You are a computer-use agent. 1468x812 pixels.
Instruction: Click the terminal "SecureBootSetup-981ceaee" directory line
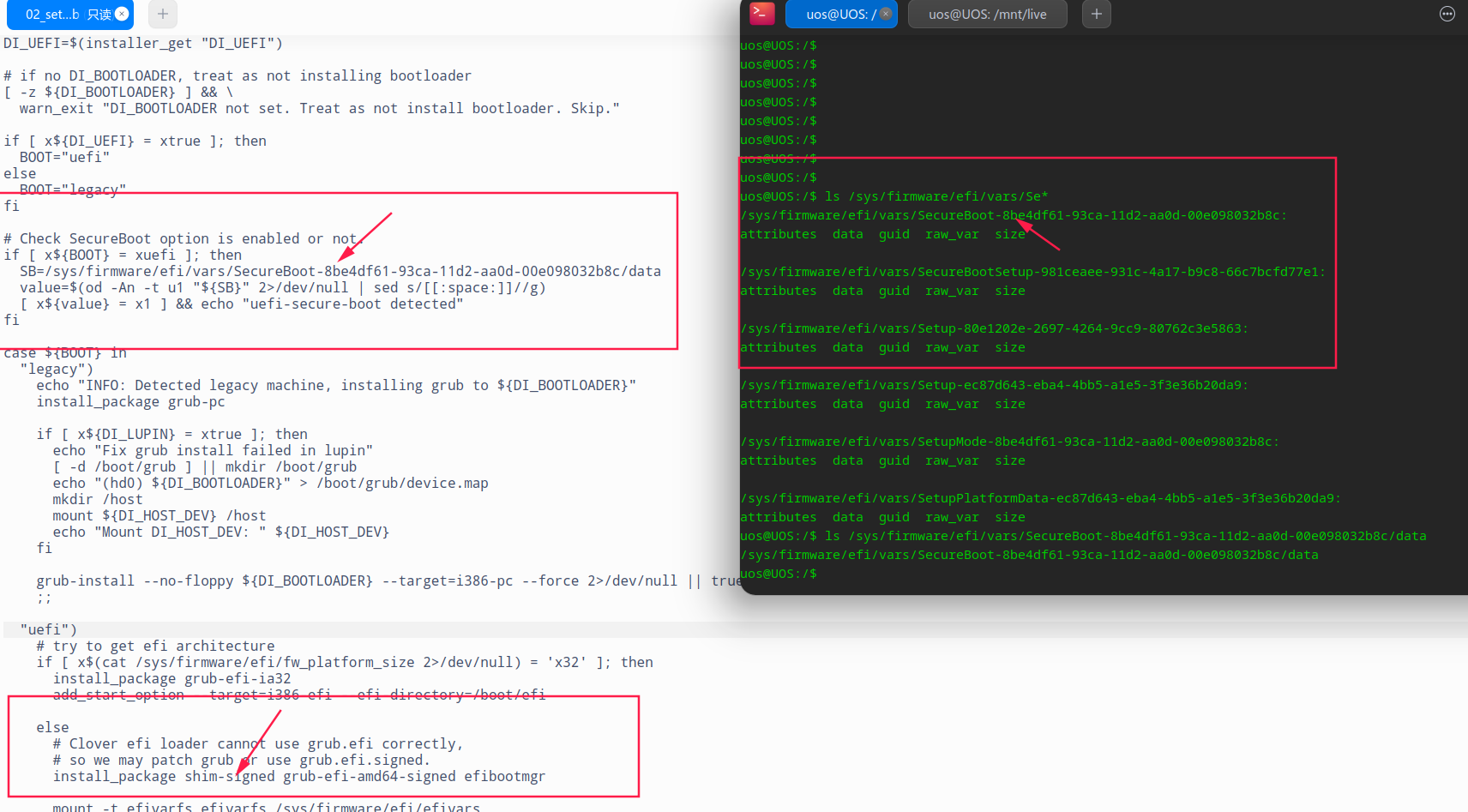click(1033, 272)
